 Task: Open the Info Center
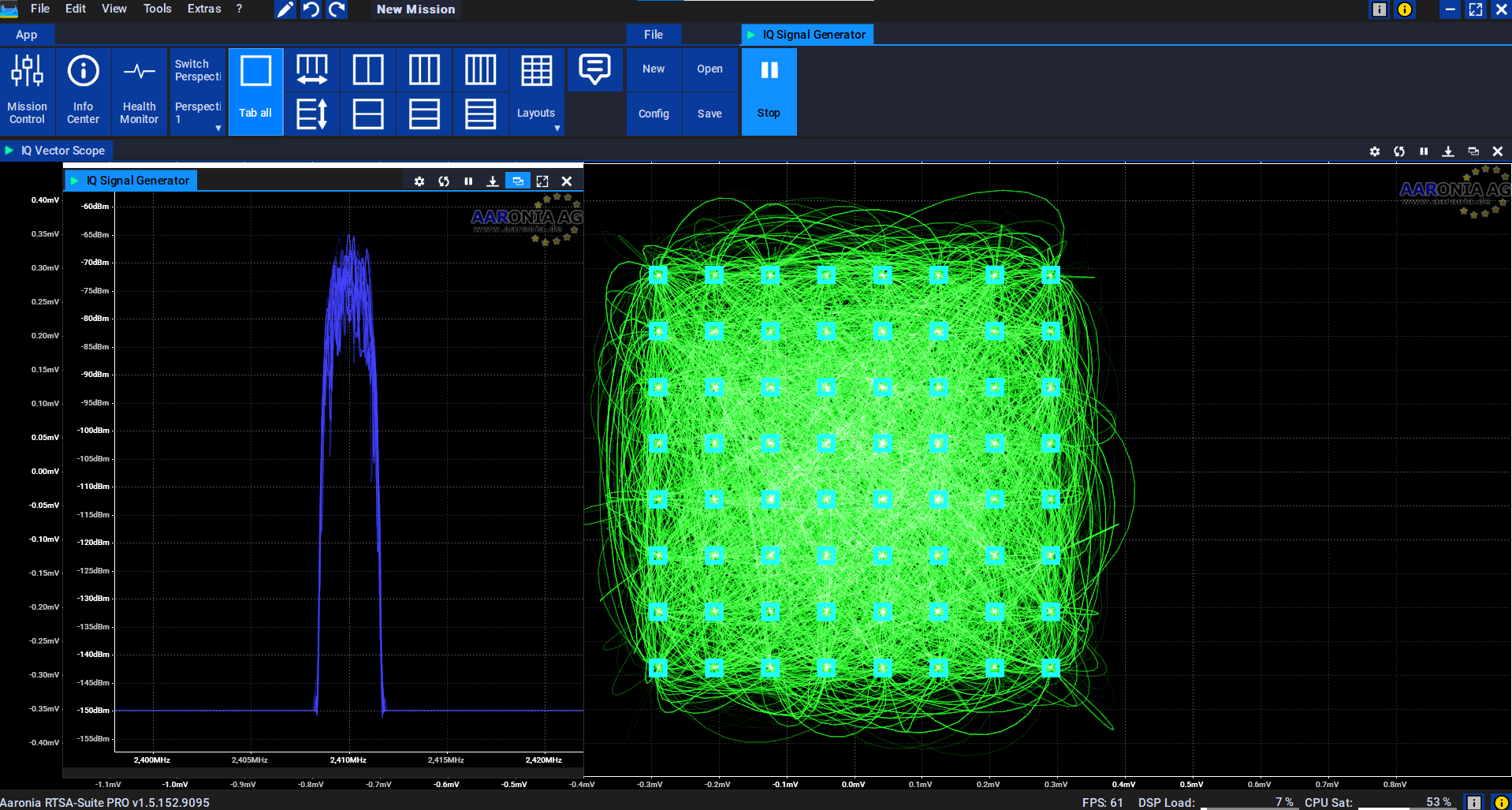tap(84, 91)
